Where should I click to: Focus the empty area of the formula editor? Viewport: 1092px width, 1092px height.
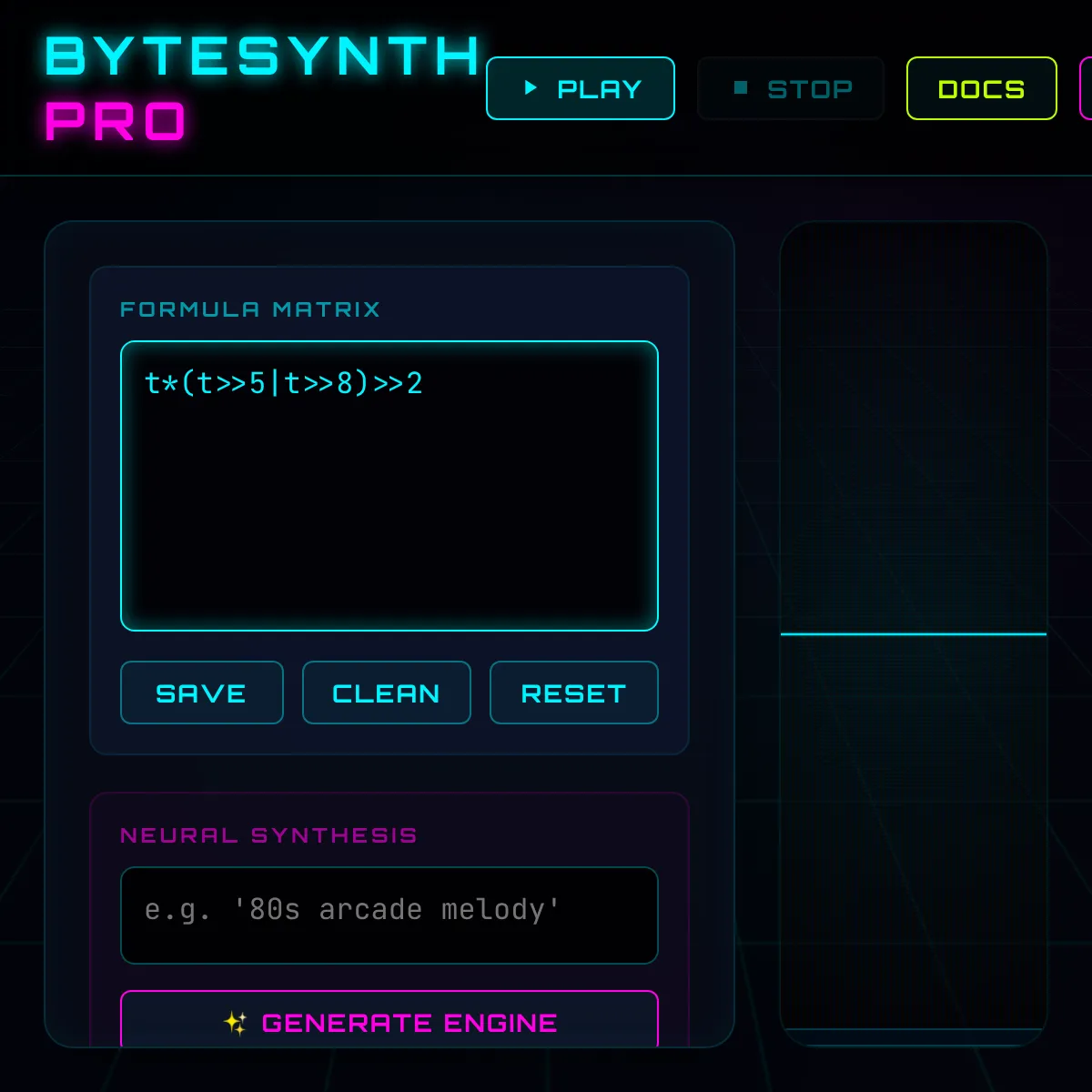tap(389, 528)
